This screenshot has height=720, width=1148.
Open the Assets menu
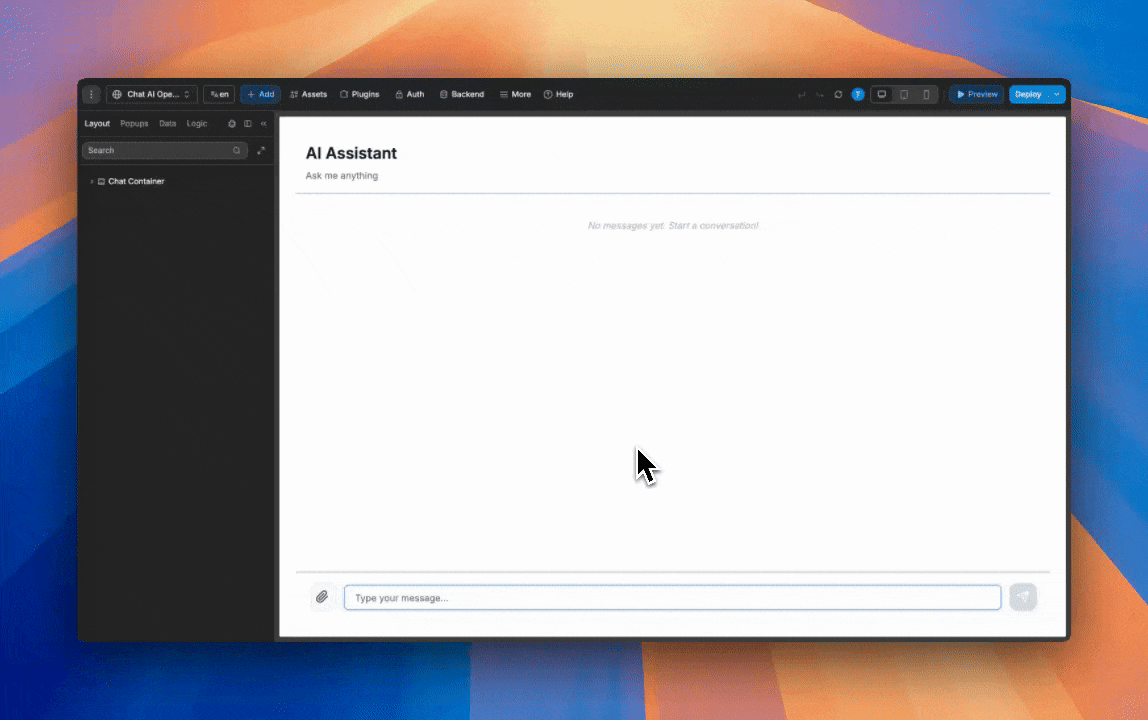point(308,94)
